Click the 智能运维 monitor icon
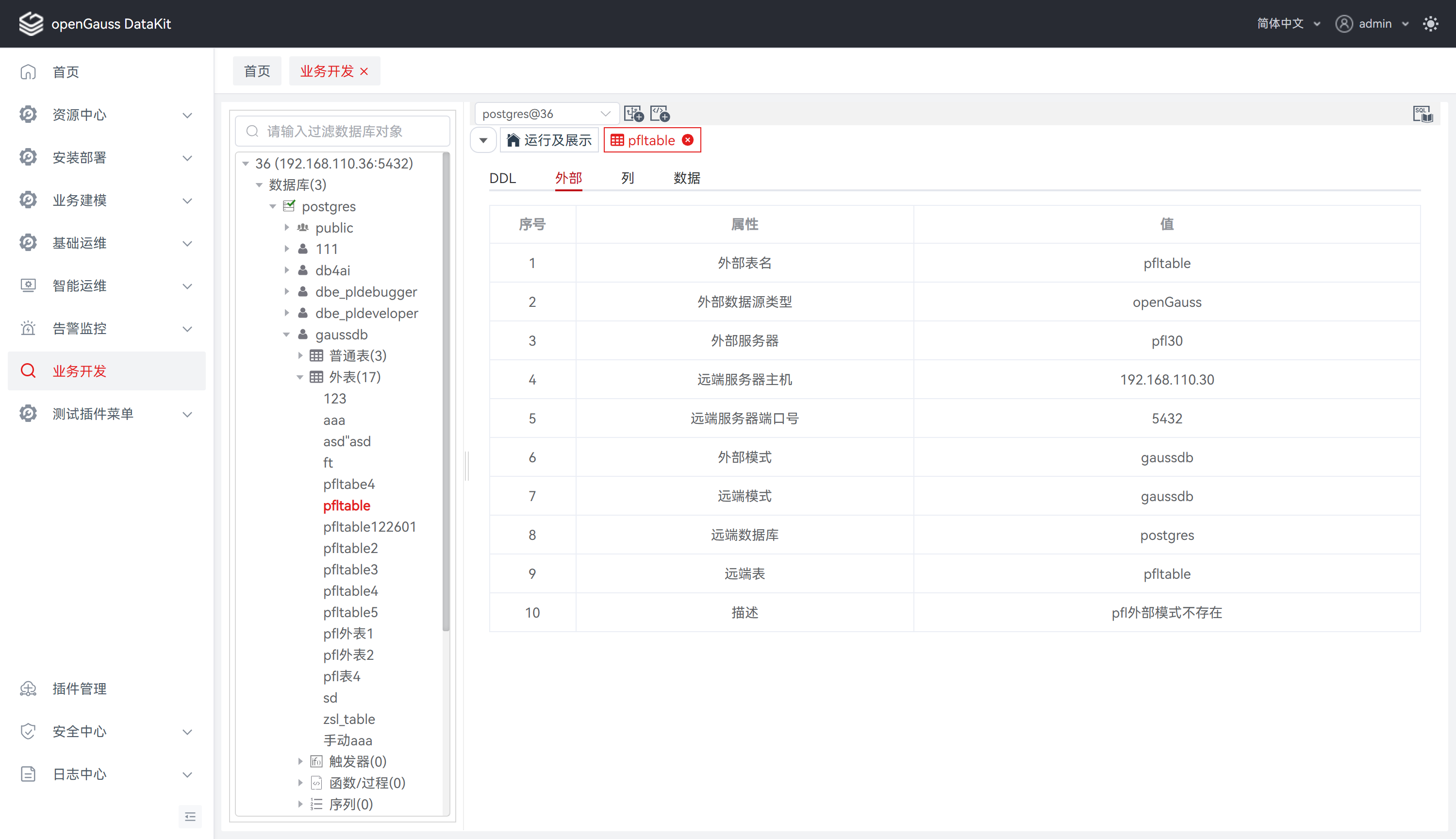Viewport: 1456px width, 839px height. tap(28, 285)
